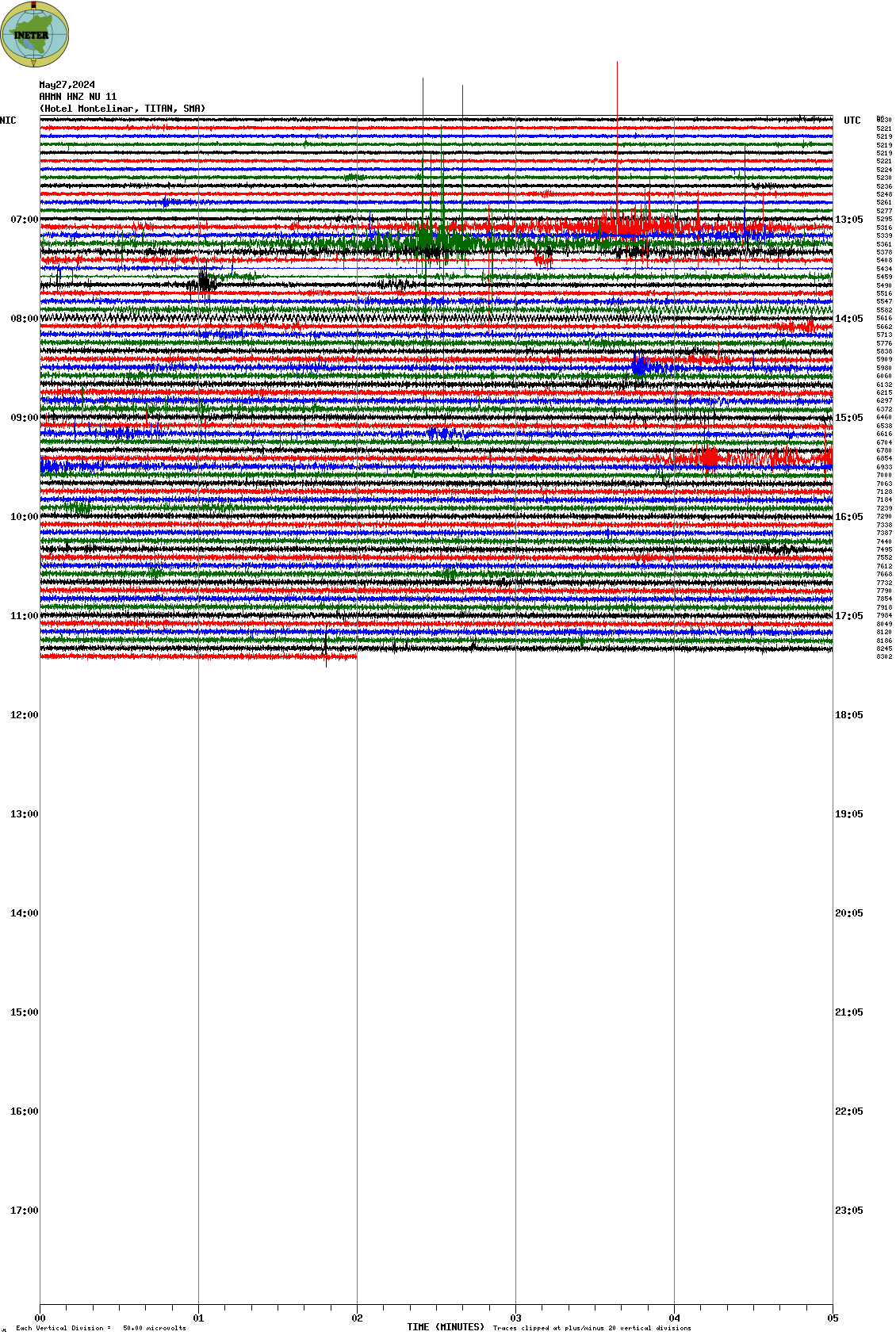Click the Traces clipped footnote text
The height and width of the screenshot is (1339, 896).
(x=592, y=1328)
